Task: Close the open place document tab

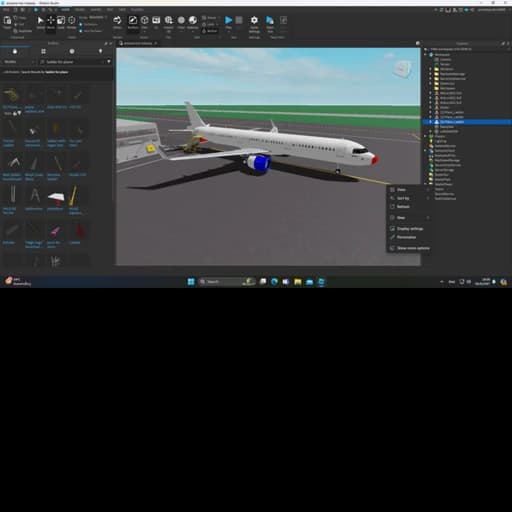Action: [156, 43]
